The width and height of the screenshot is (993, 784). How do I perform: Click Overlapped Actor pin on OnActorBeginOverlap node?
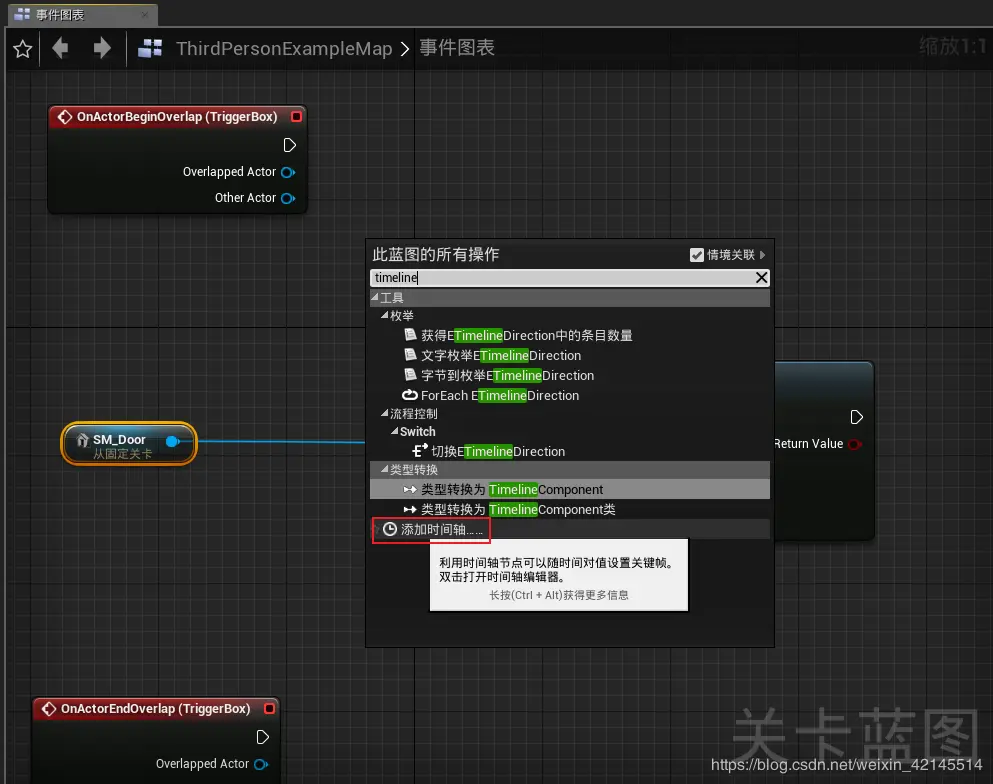288,172
